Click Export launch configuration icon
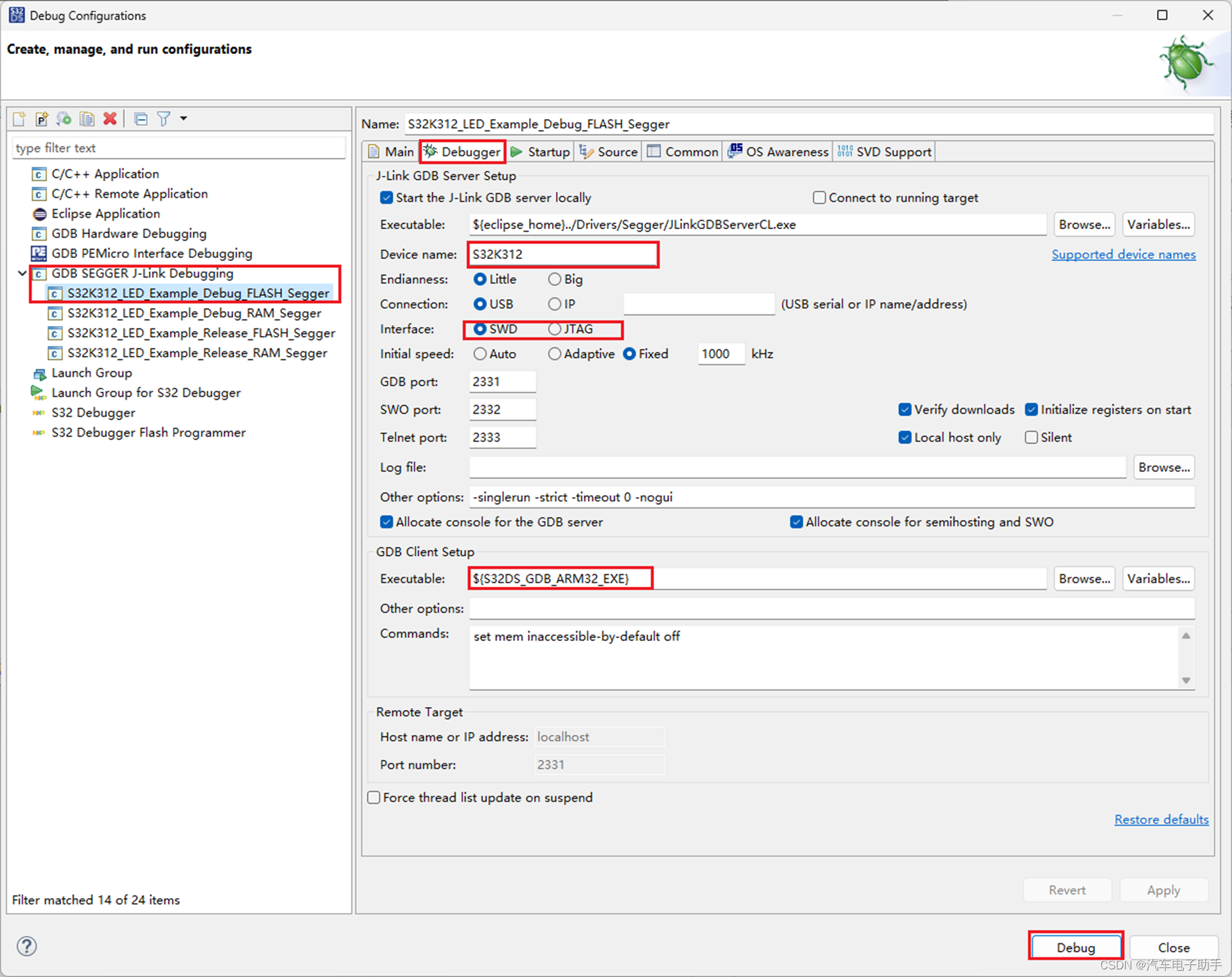1232x977 pixels. coord(64,119)
